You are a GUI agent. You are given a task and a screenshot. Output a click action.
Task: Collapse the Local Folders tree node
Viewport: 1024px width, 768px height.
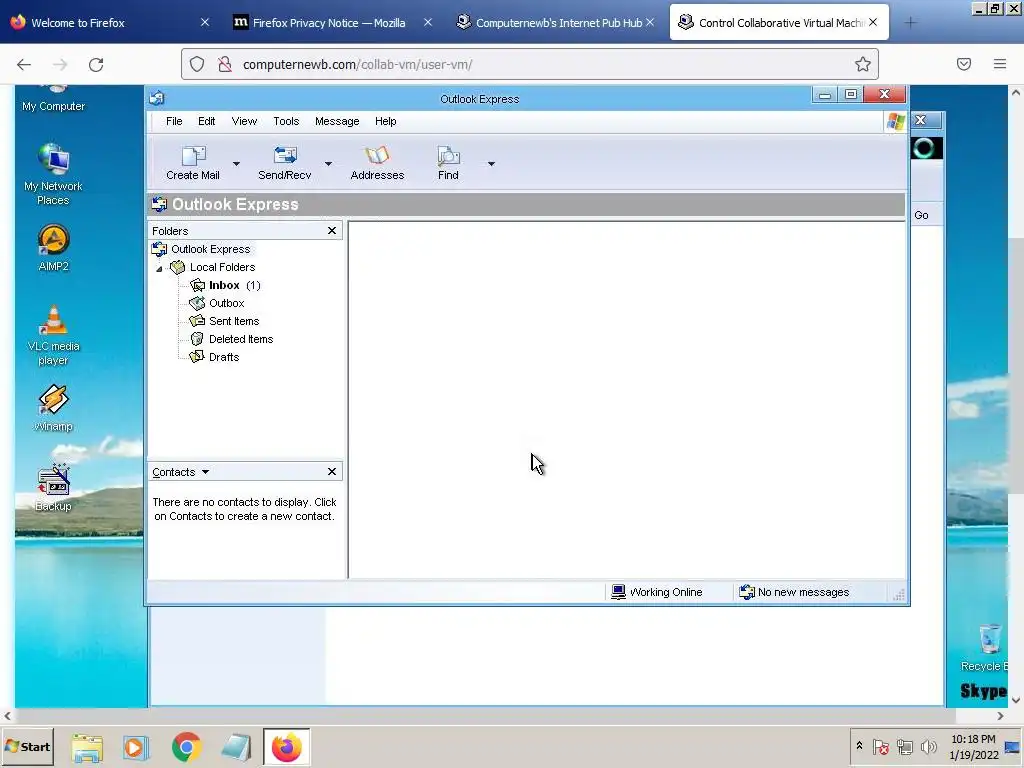[159, 268]
